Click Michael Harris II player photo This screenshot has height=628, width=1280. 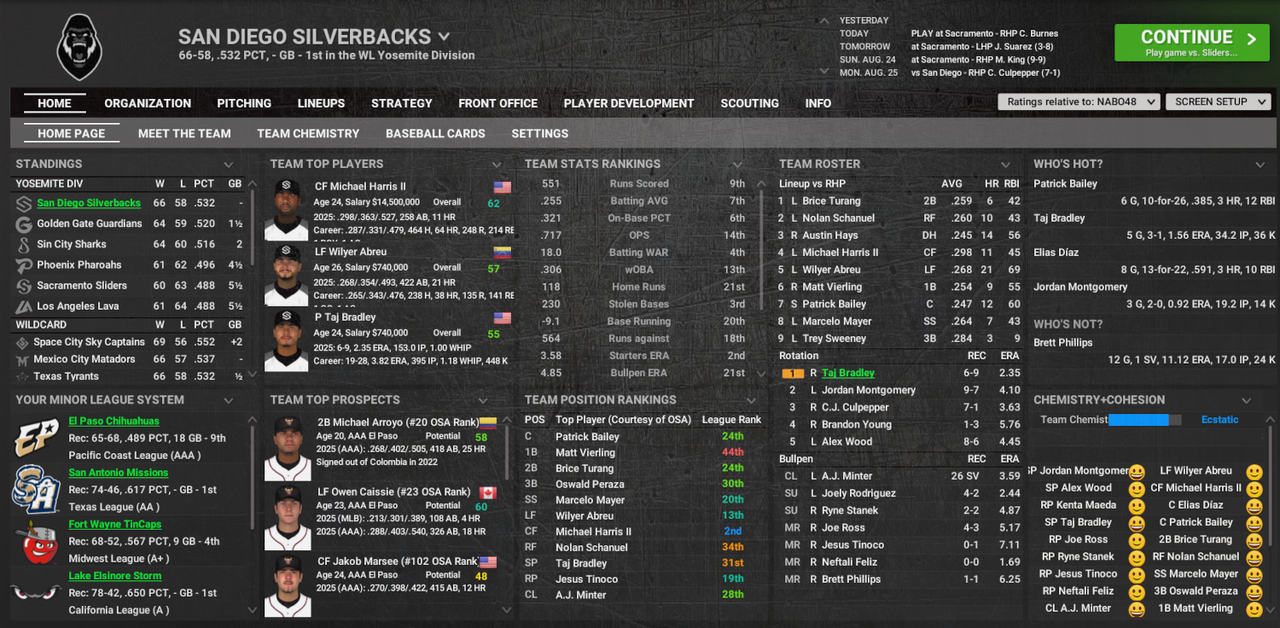(x=286, y=210)
